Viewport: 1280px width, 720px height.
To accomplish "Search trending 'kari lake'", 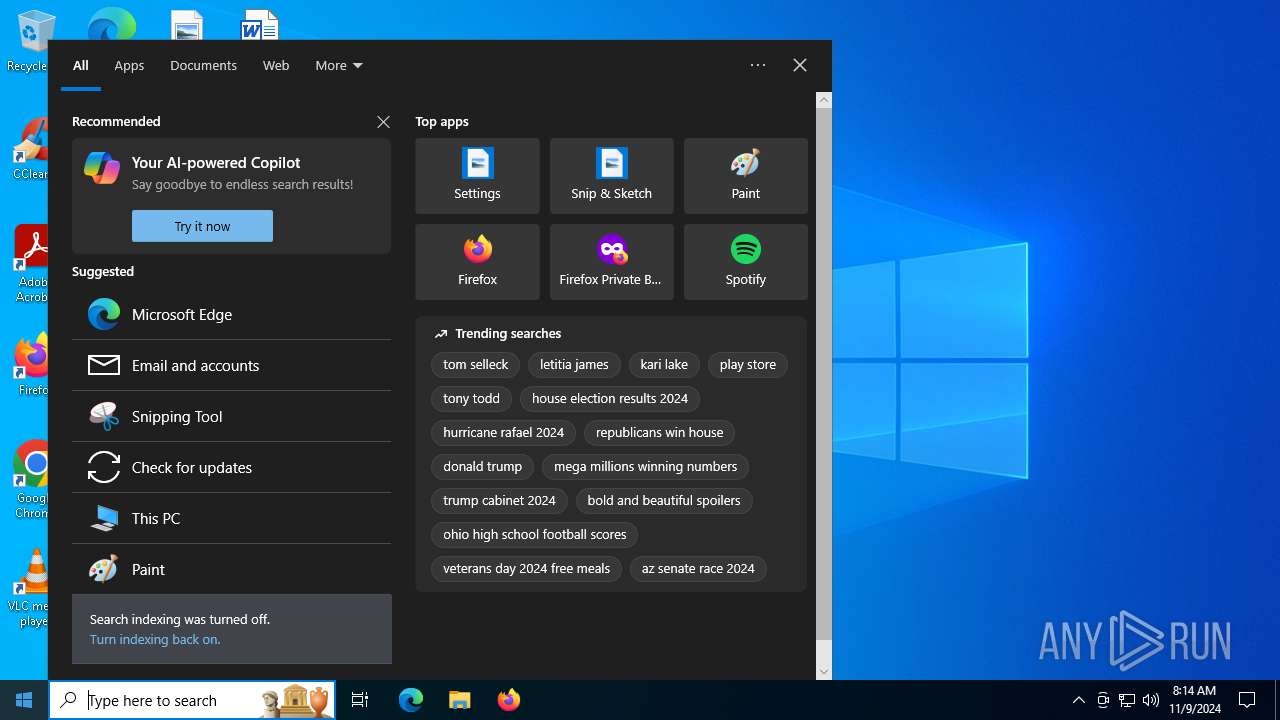I will (x=664, y=365).
